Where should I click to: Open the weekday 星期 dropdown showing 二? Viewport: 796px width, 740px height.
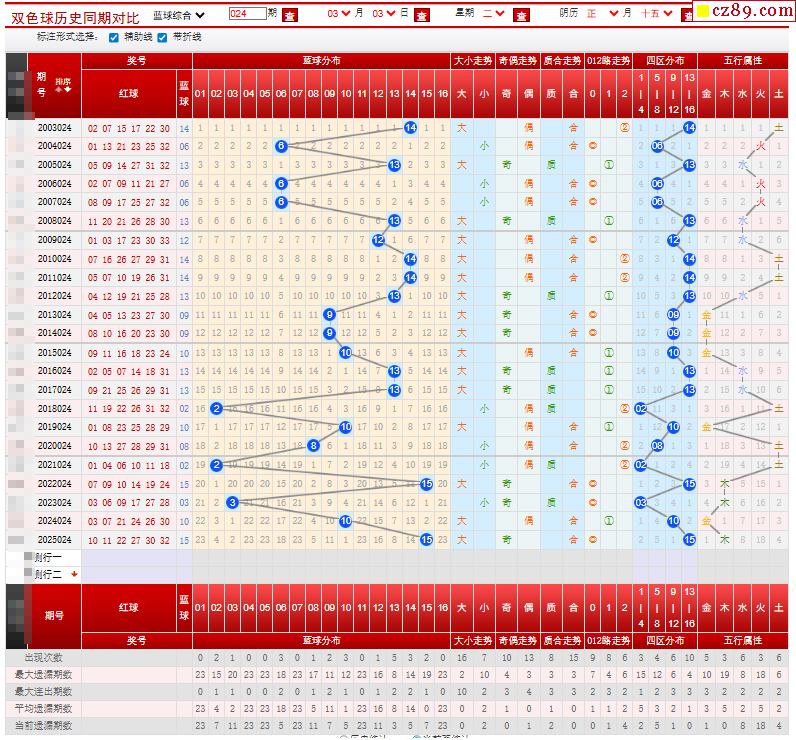(x=493, y=14)
